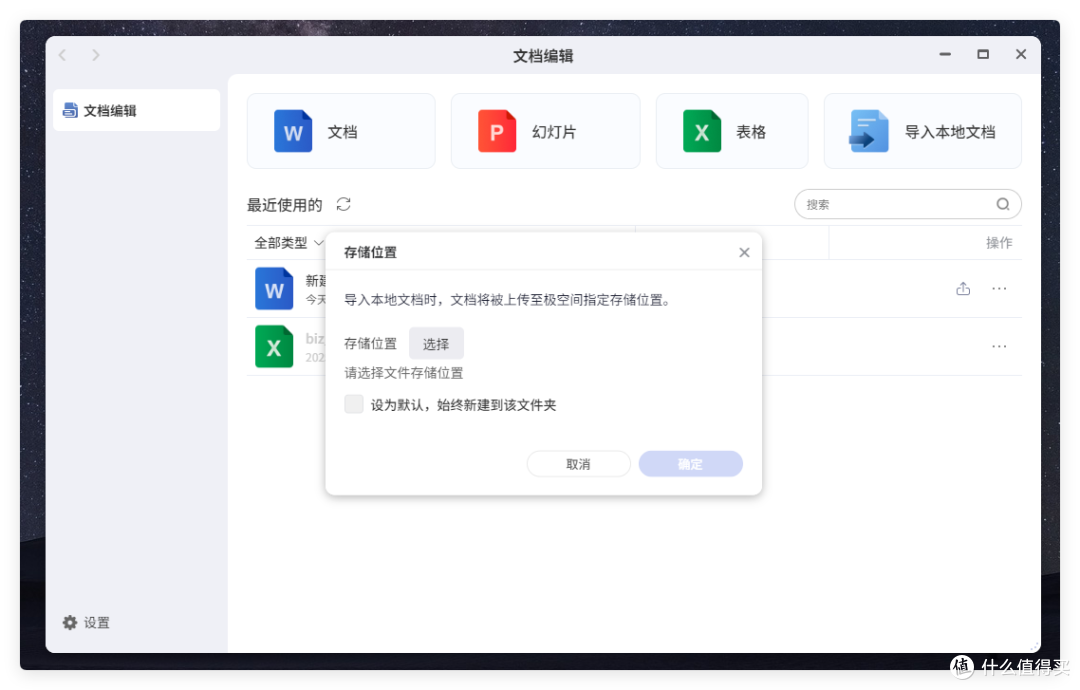Minimize the 文档编辑 window
Viewport: 1080px width, 690px height.
[945, 54]
